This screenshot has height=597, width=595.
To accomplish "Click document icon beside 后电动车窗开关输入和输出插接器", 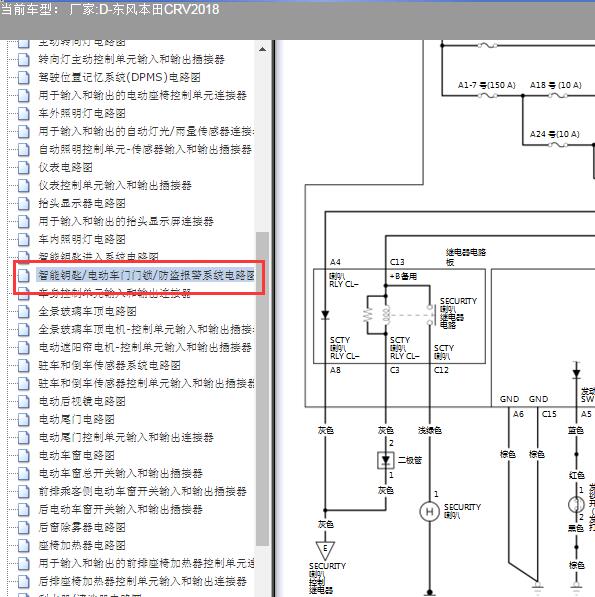I will (24, 510).
